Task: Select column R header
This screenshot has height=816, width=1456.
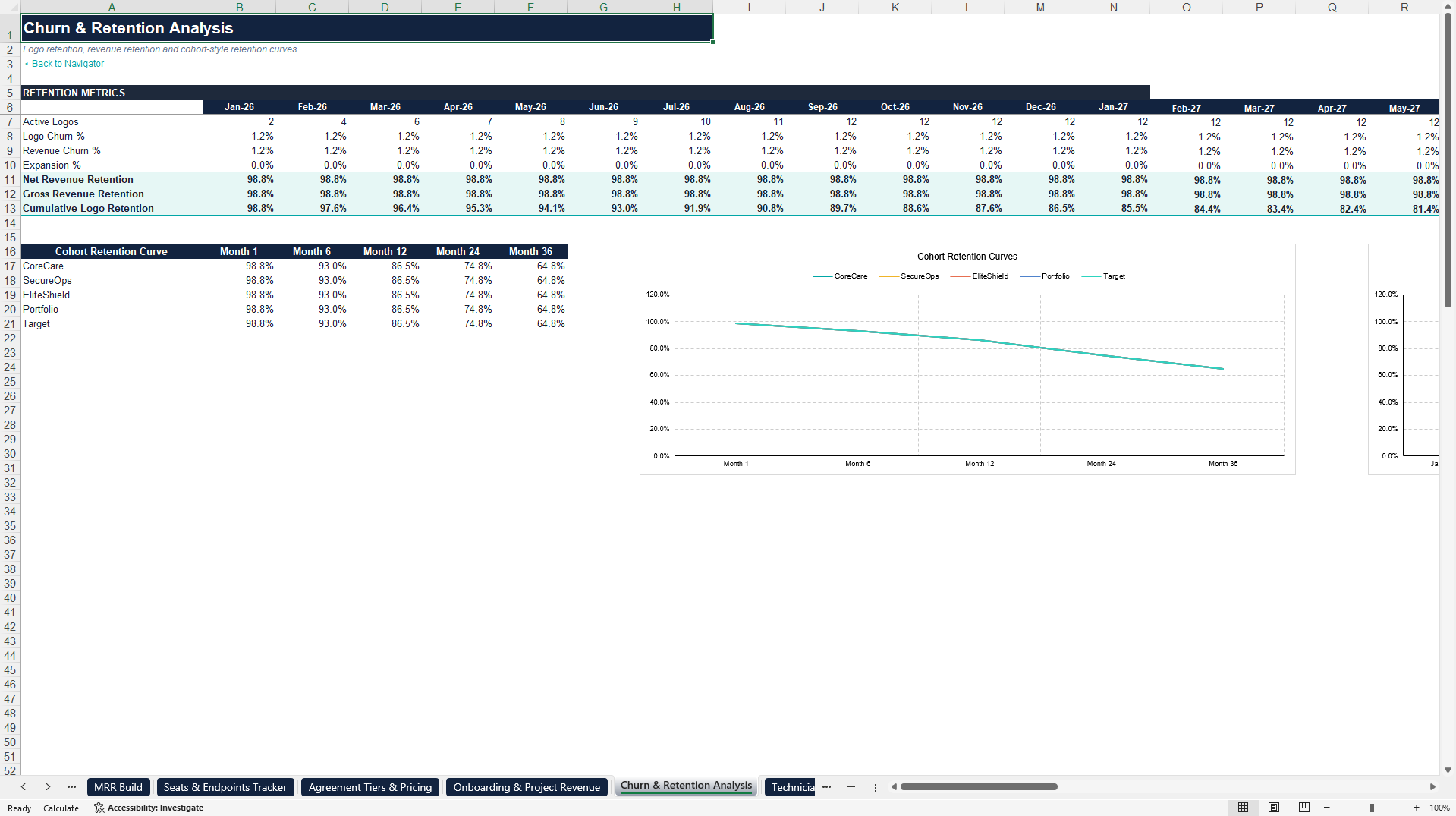Action: coord(1404,7)
